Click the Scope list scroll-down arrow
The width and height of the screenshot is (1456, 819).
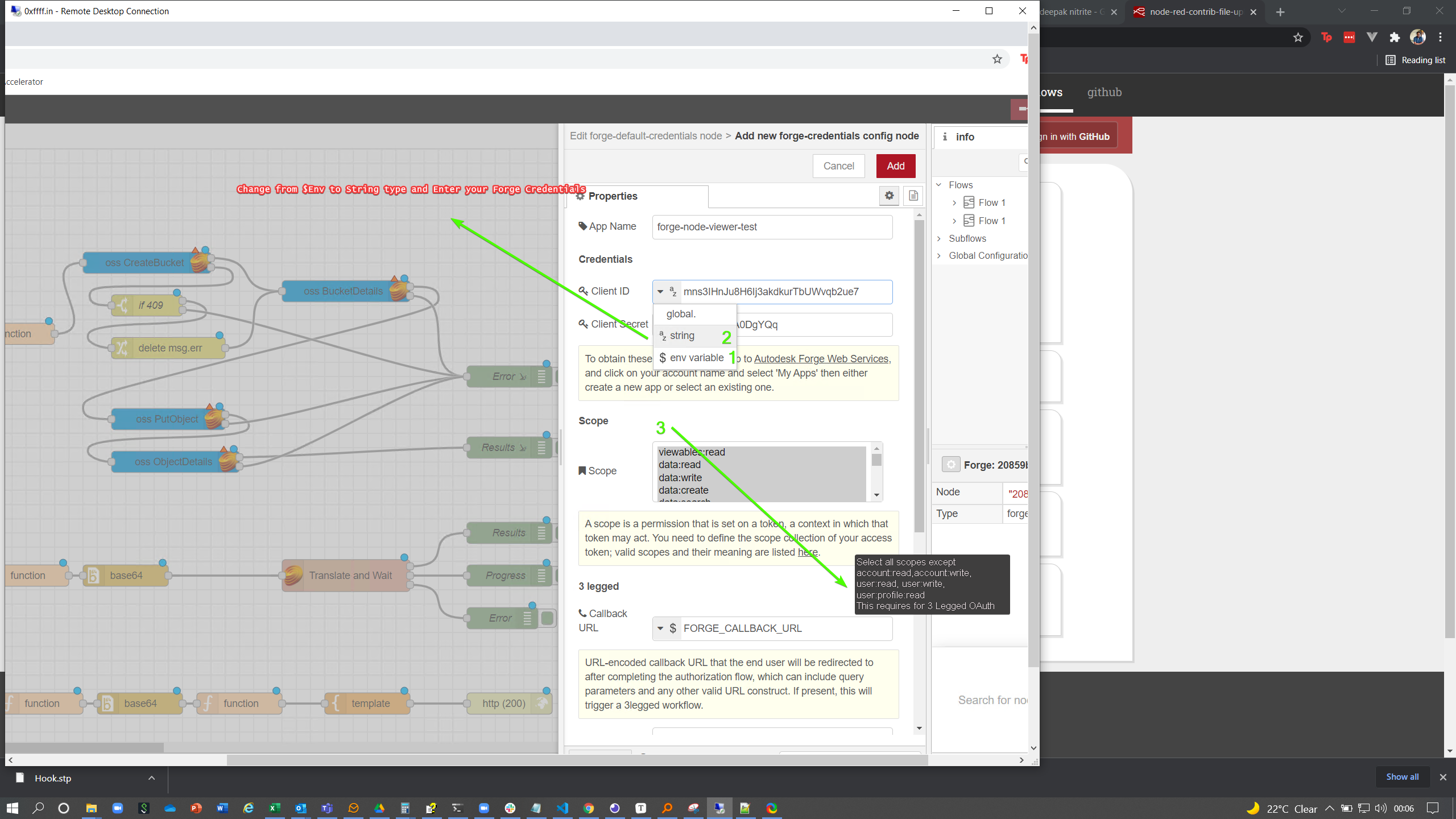tap(877, 495)
